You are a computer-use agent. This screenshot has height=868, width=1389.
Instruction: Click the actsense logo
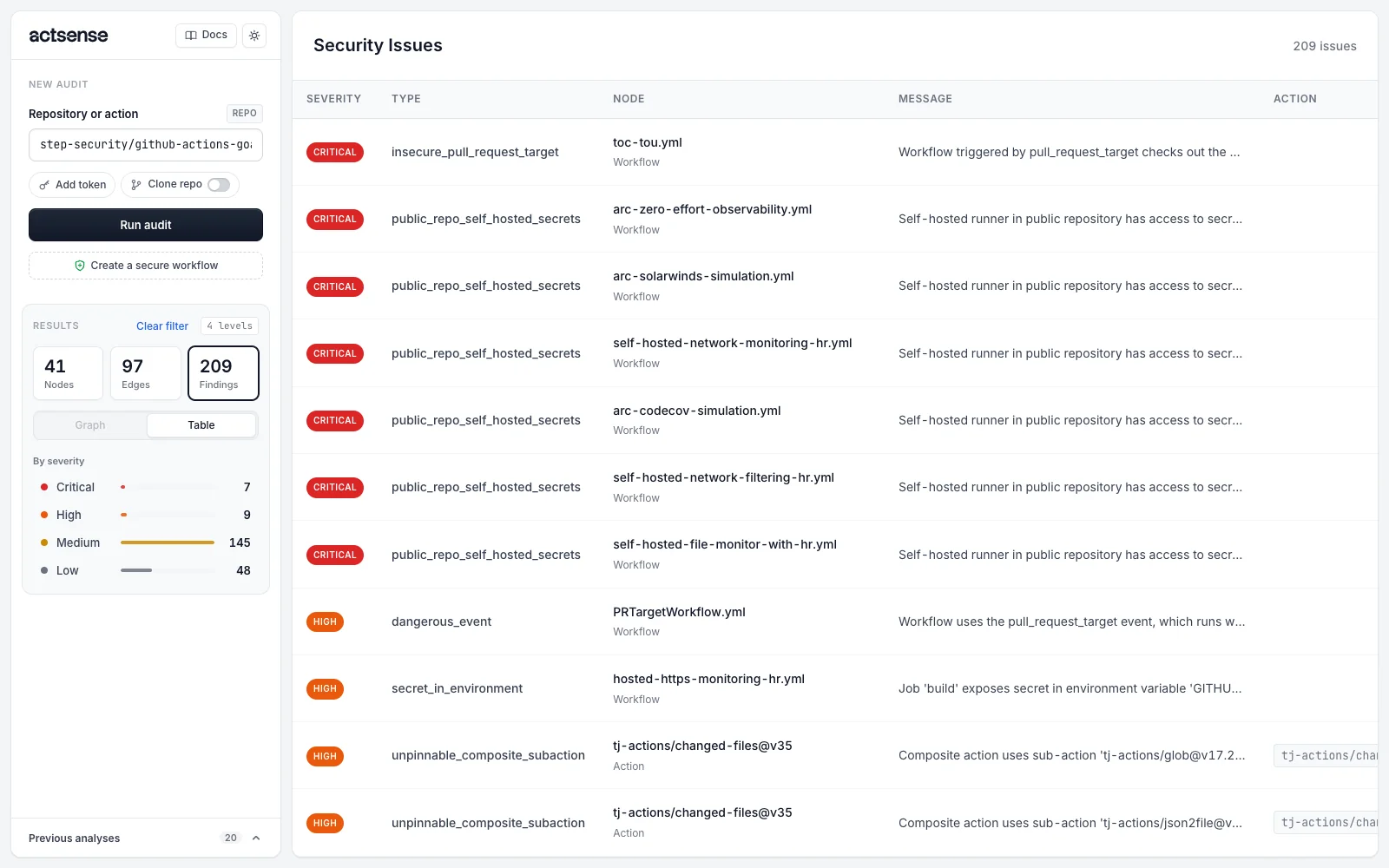(x=69, y=36)
